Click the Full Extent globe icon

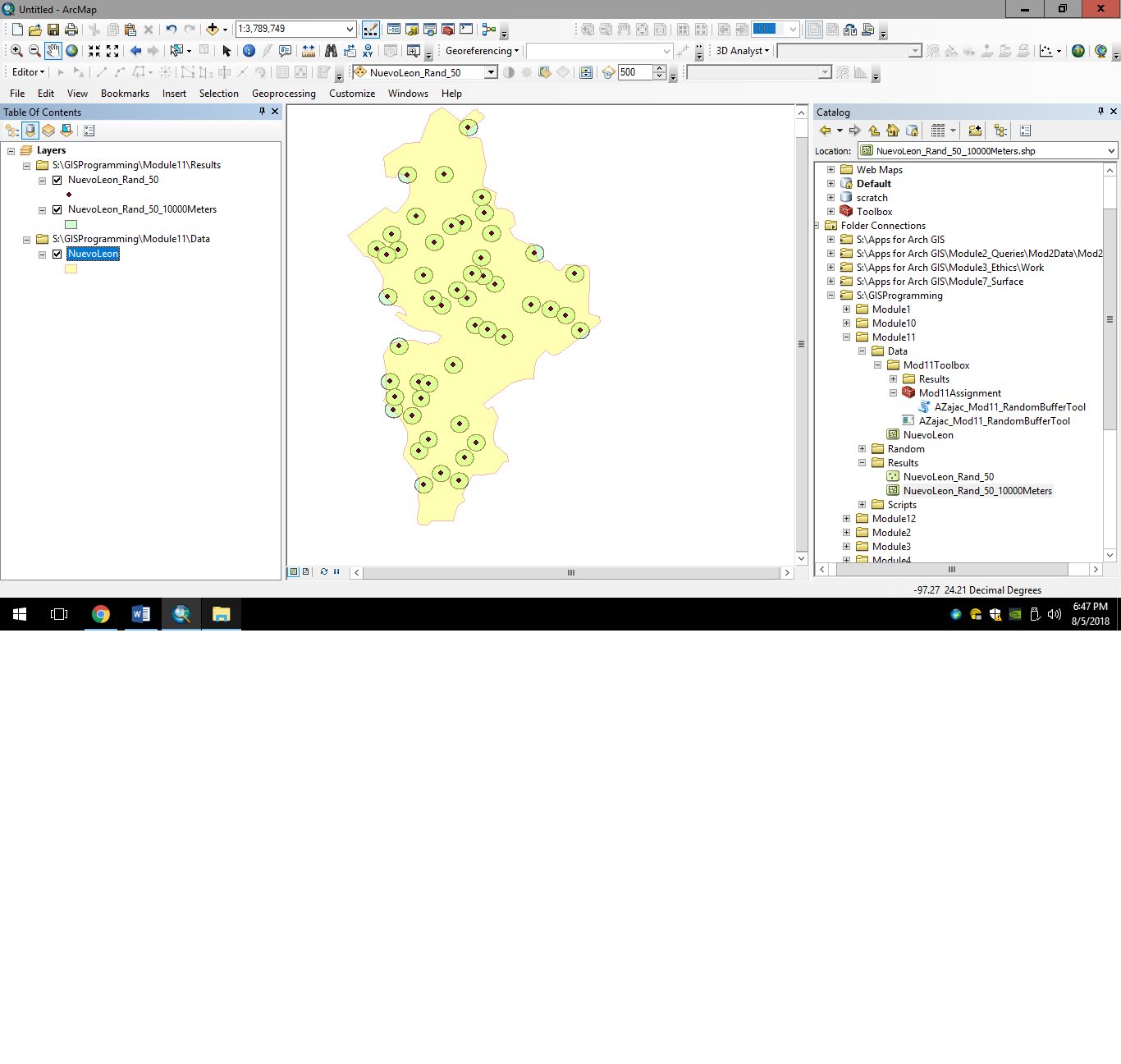click(x=72, y=51)
